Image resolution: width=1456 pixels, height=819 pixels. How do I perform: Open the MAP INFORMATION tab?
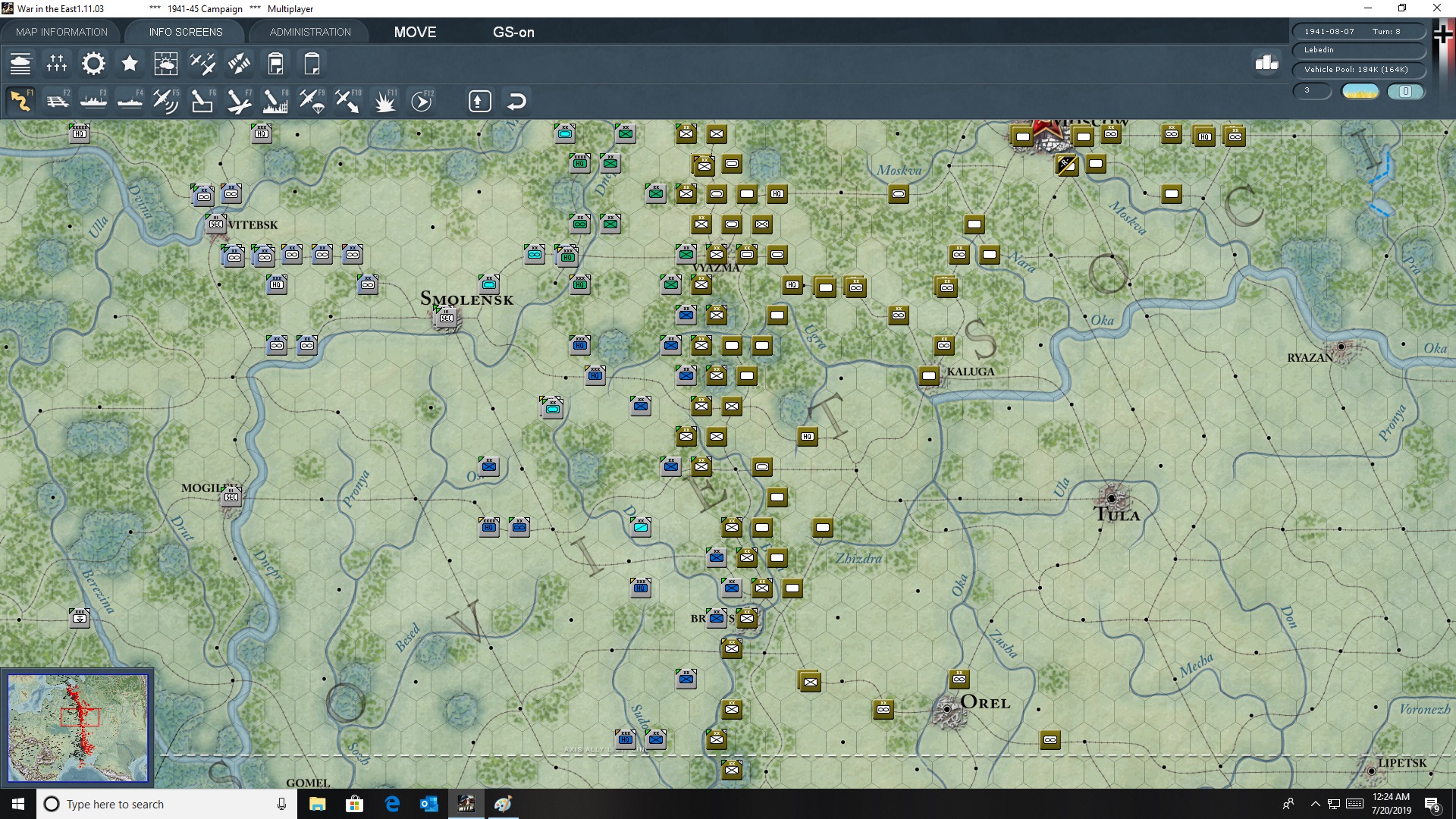tap(61, 32)
